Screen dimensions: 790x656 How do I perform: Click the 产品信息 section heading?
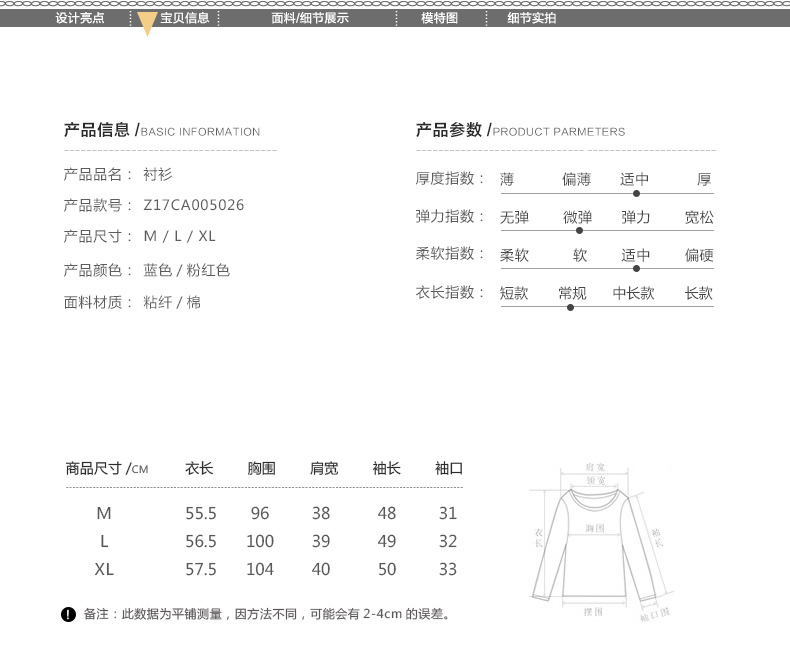tap(97, 130)
